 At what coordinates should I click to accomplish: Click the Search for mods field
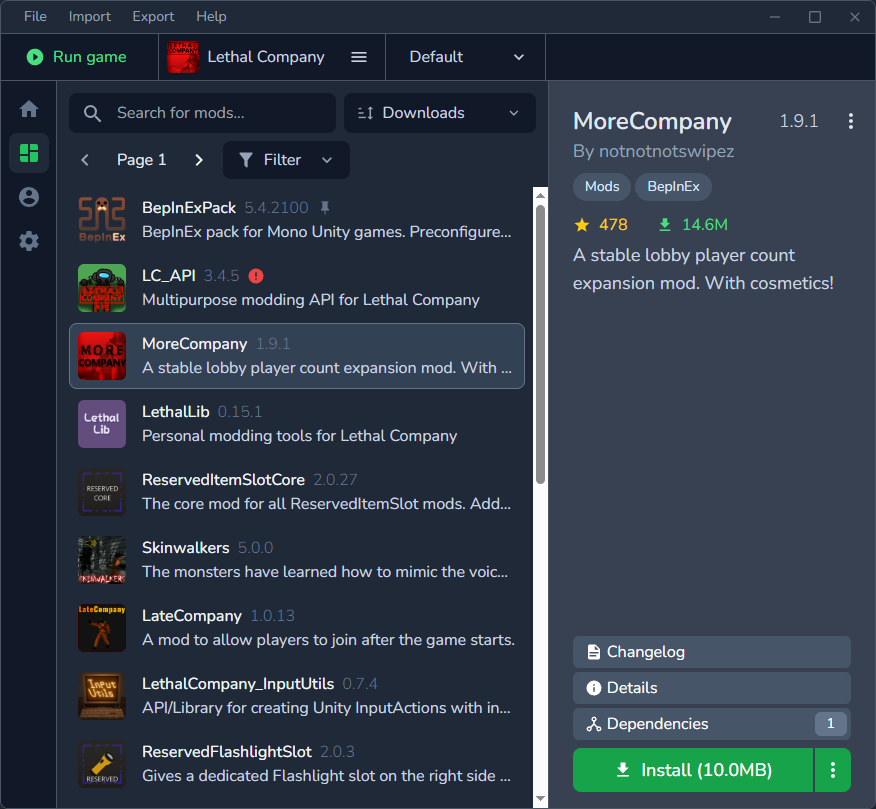(202, 113)
